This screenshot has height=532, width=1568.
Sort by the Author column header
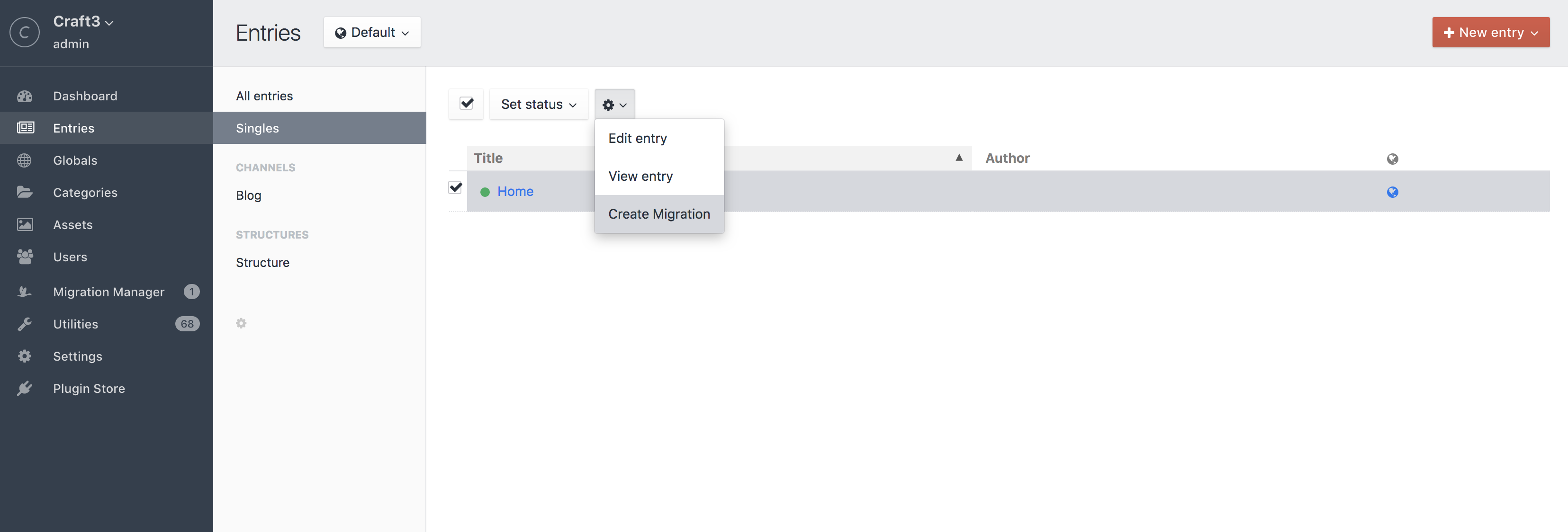1008,158
